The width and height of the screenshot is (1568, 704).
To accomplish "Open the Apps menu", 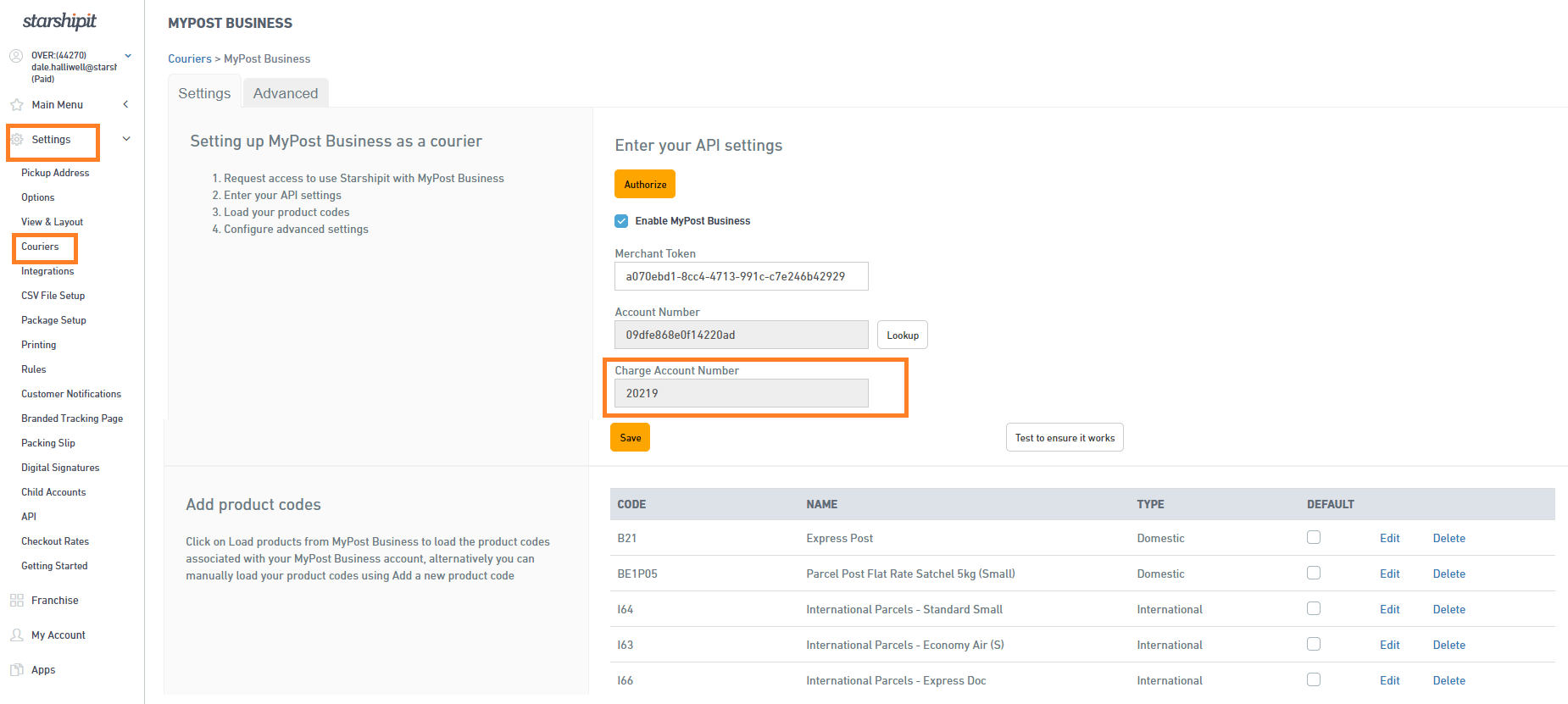I will point(43,670).
